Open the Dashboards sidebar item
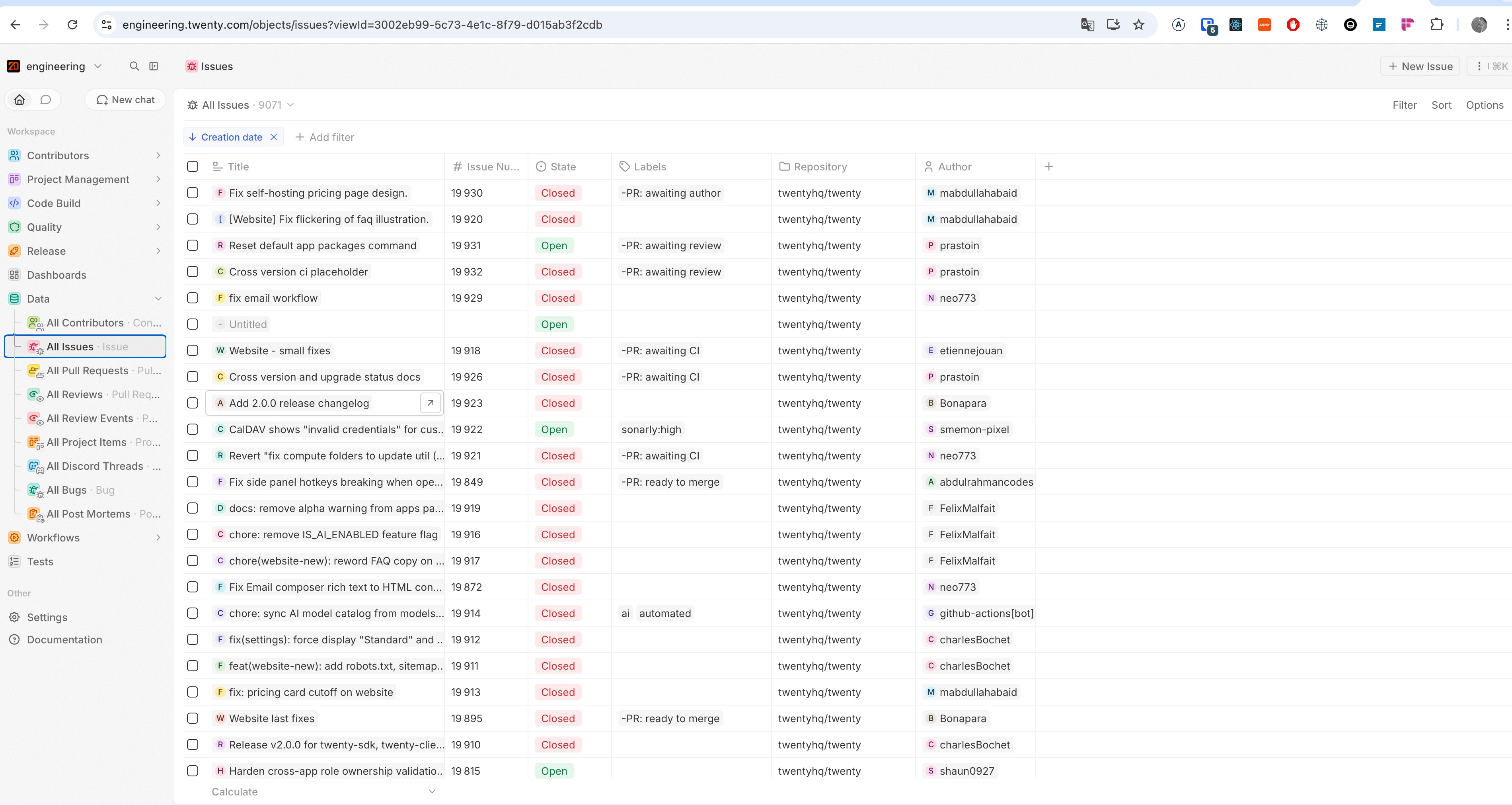This screenshot has height=805, width=1512. (x=57, y=275)
